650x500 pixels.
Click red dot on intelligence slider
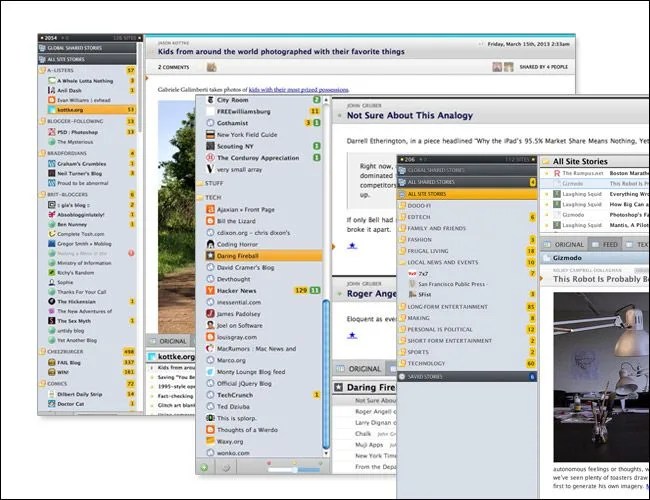[x=269, y=463]
